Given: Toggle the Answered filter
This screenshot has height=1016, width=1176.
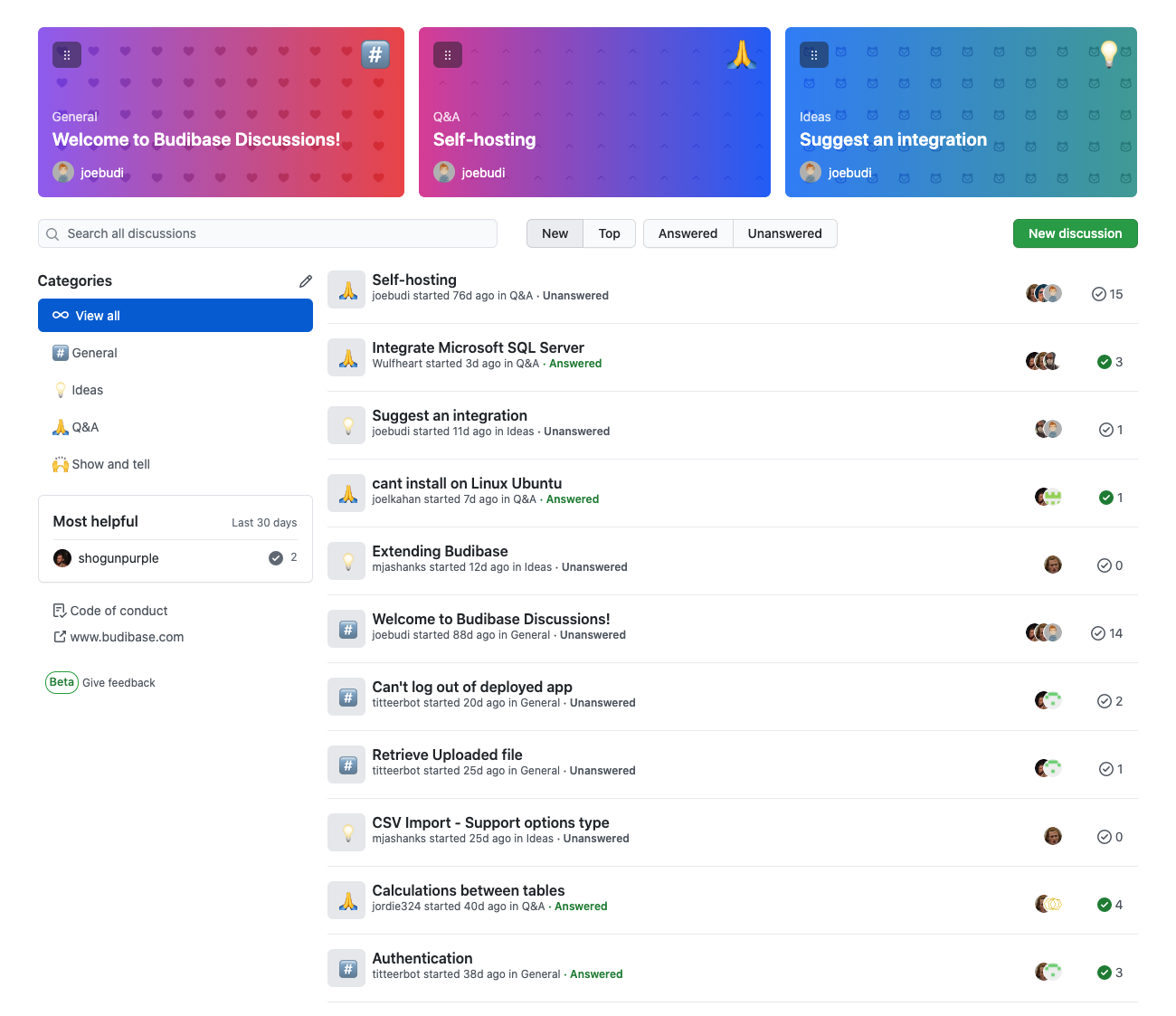Looking at the screenshot, I should coord(688,233).
